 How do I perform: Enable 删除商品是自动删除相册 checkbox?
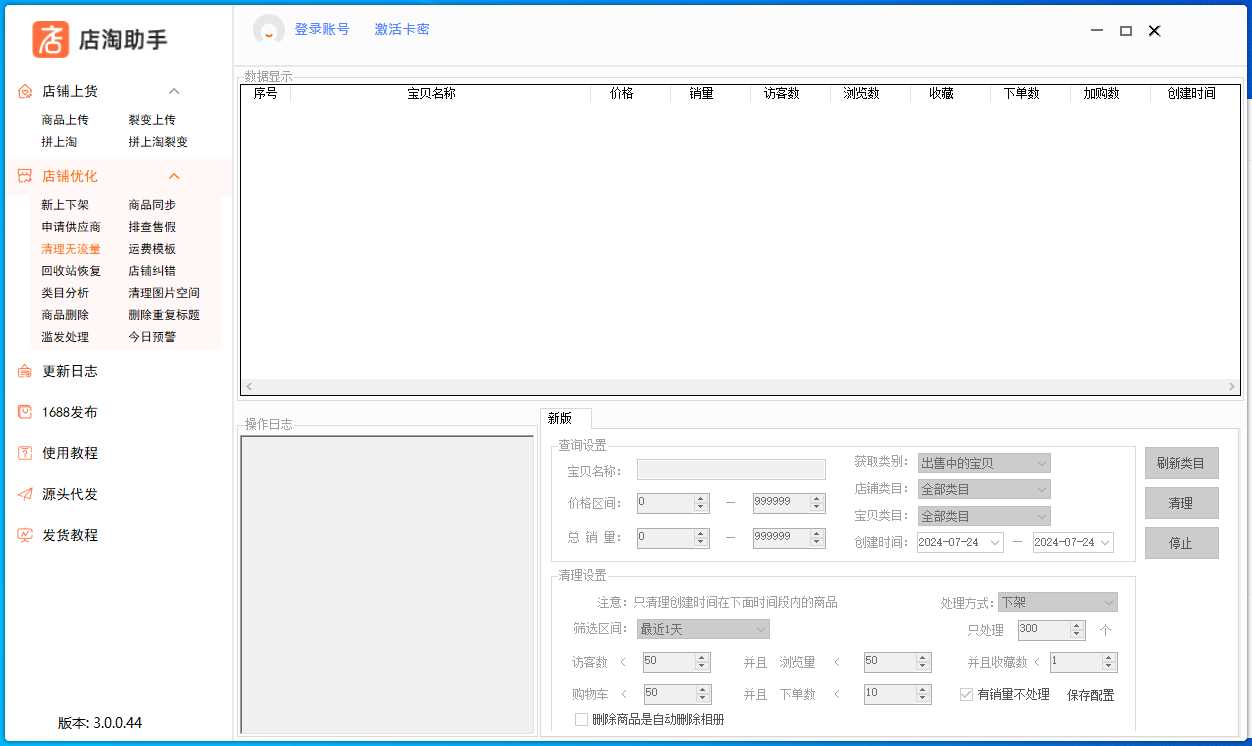[x=581, y=719]
